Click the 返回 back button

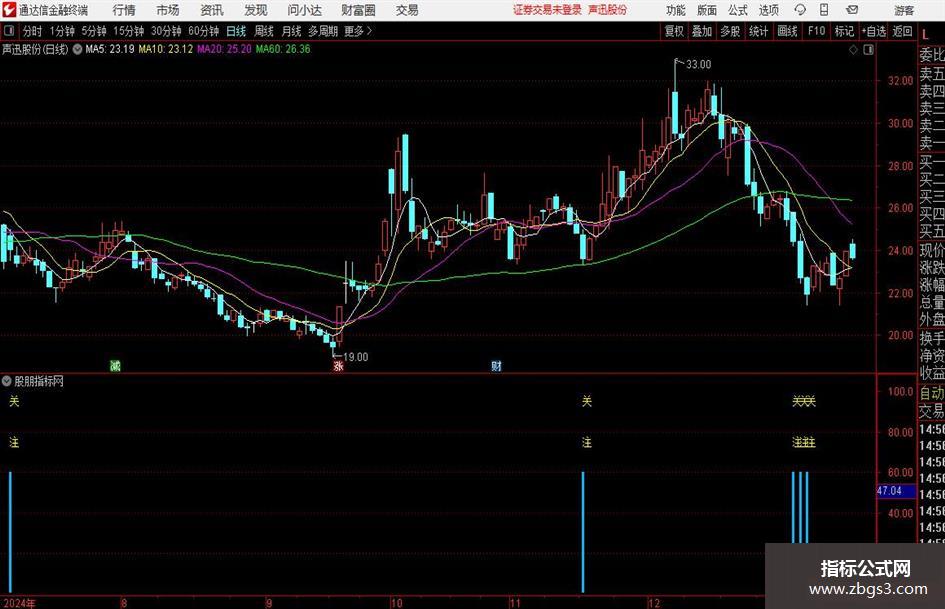902,31
